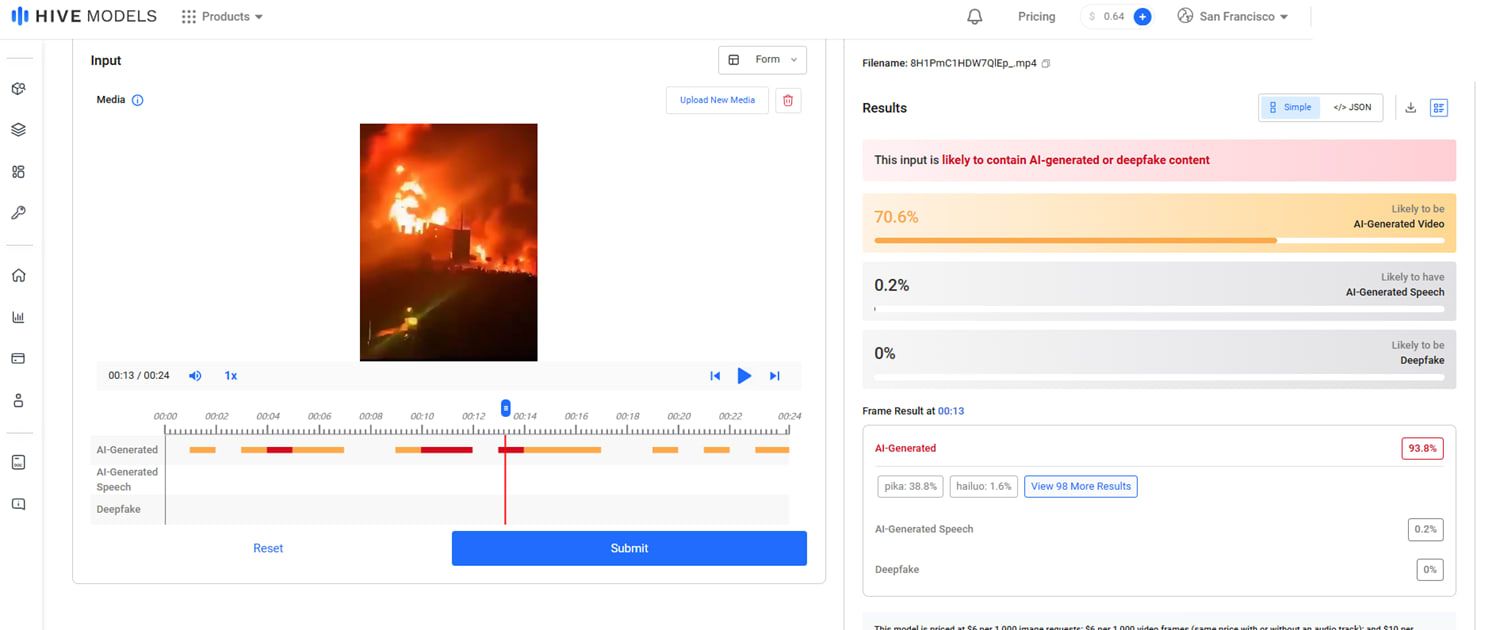This screenshot has height=630, width=1500.
Task: Click the 0.2% AI-Generated Speech frame badge
Action: coord(1425,529)
